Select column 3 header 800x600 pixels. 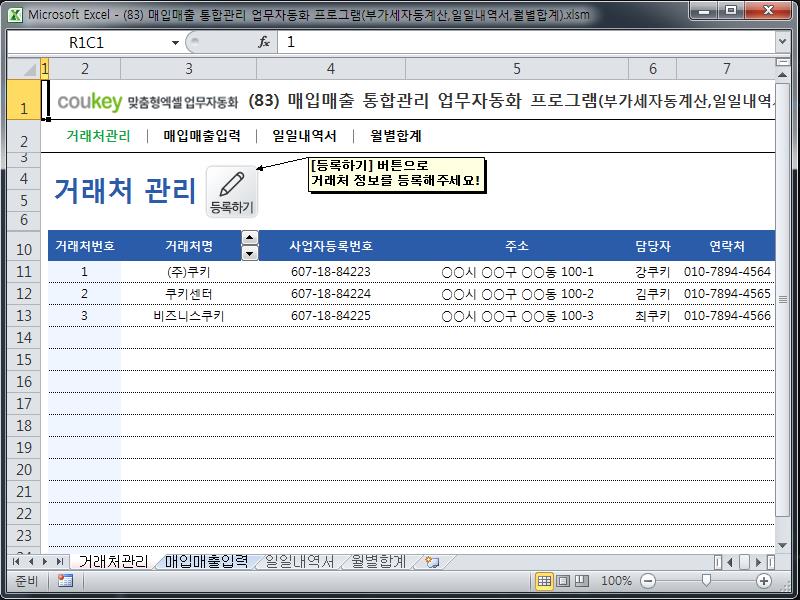pos(189,68)
